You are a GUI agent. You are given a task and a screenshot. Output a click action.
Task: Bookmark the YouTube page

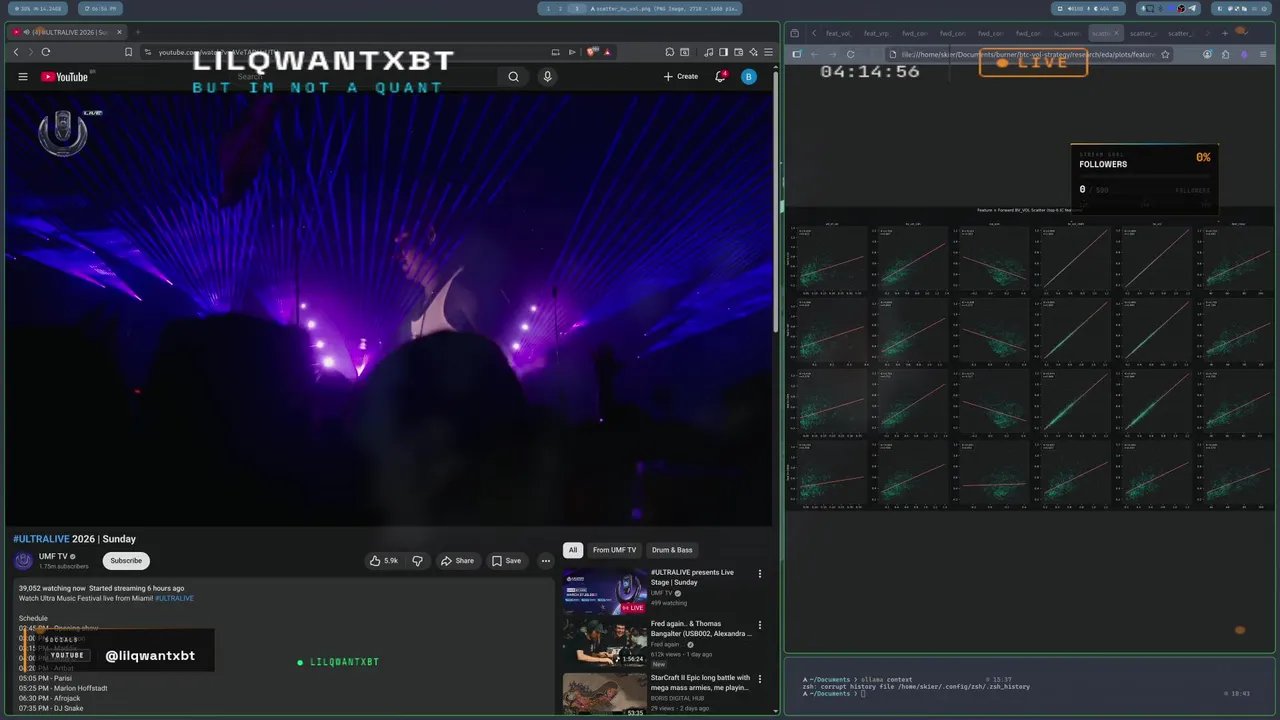tap(128, 52)
